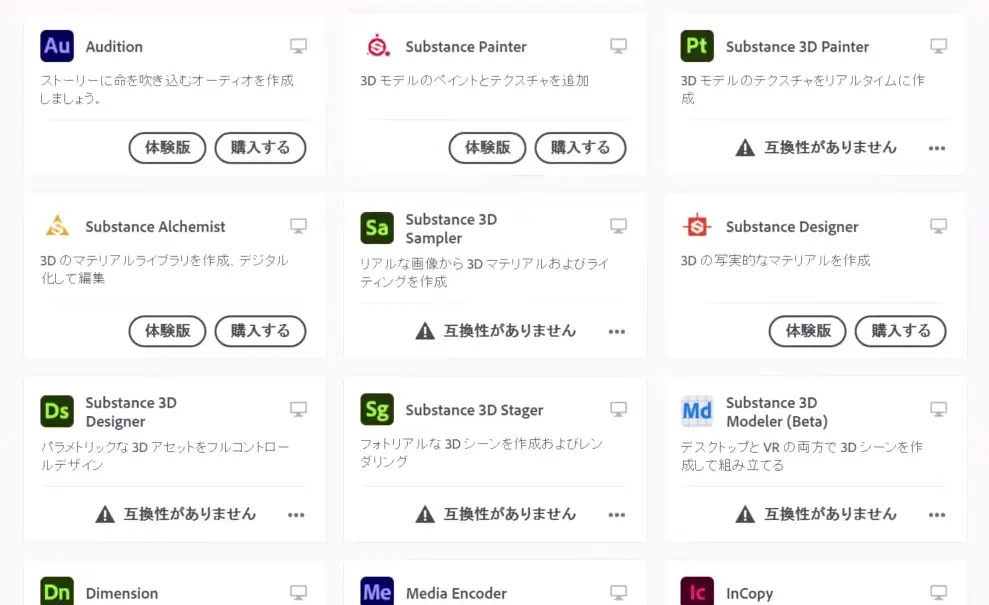This screenshot has width=989, height=605.
Task: Click the Substance 3D Sampler title text
Action: point(451,228)
